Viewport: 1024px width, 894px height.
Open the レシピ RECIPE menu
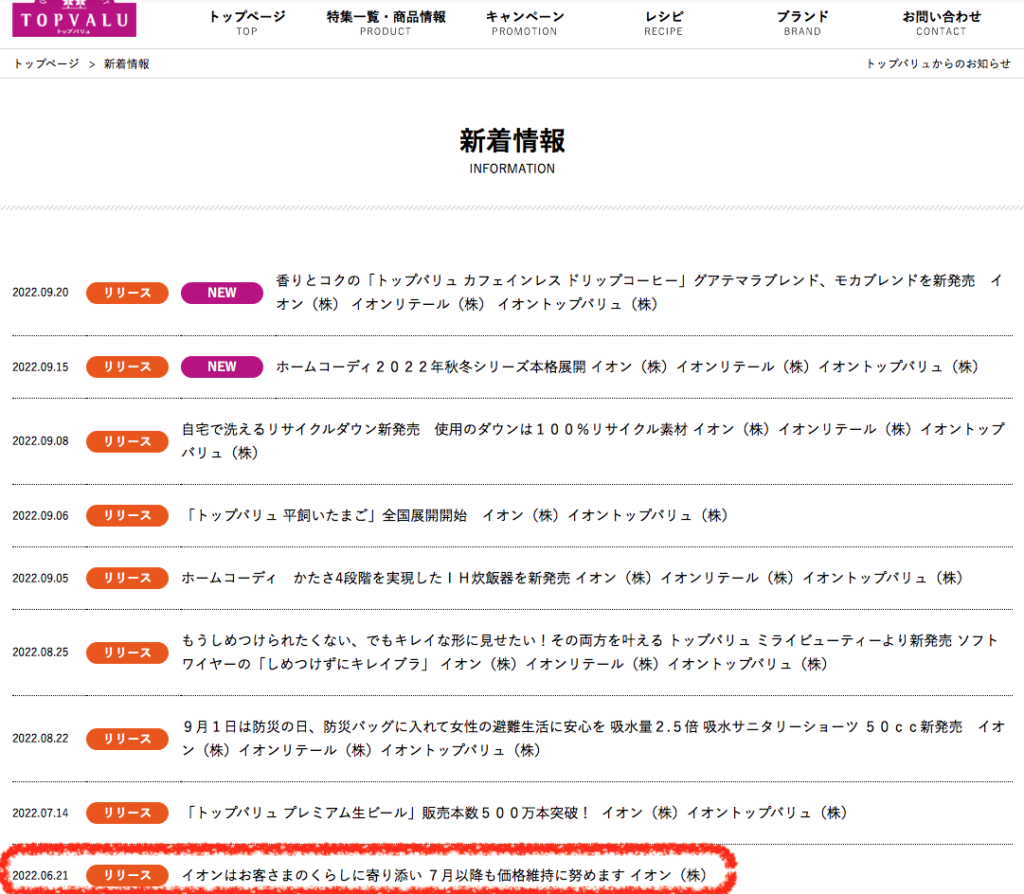[664, 23]
